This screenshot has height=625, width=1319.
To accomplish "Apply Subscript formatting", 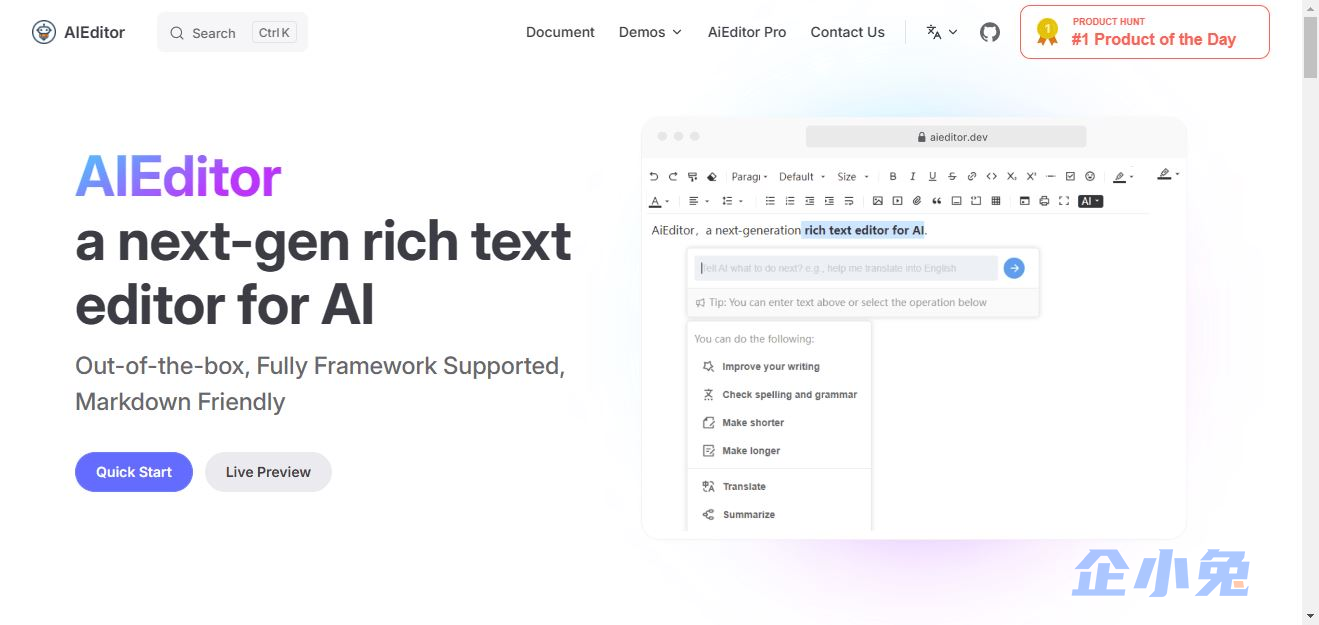I will coord(1011,176).
